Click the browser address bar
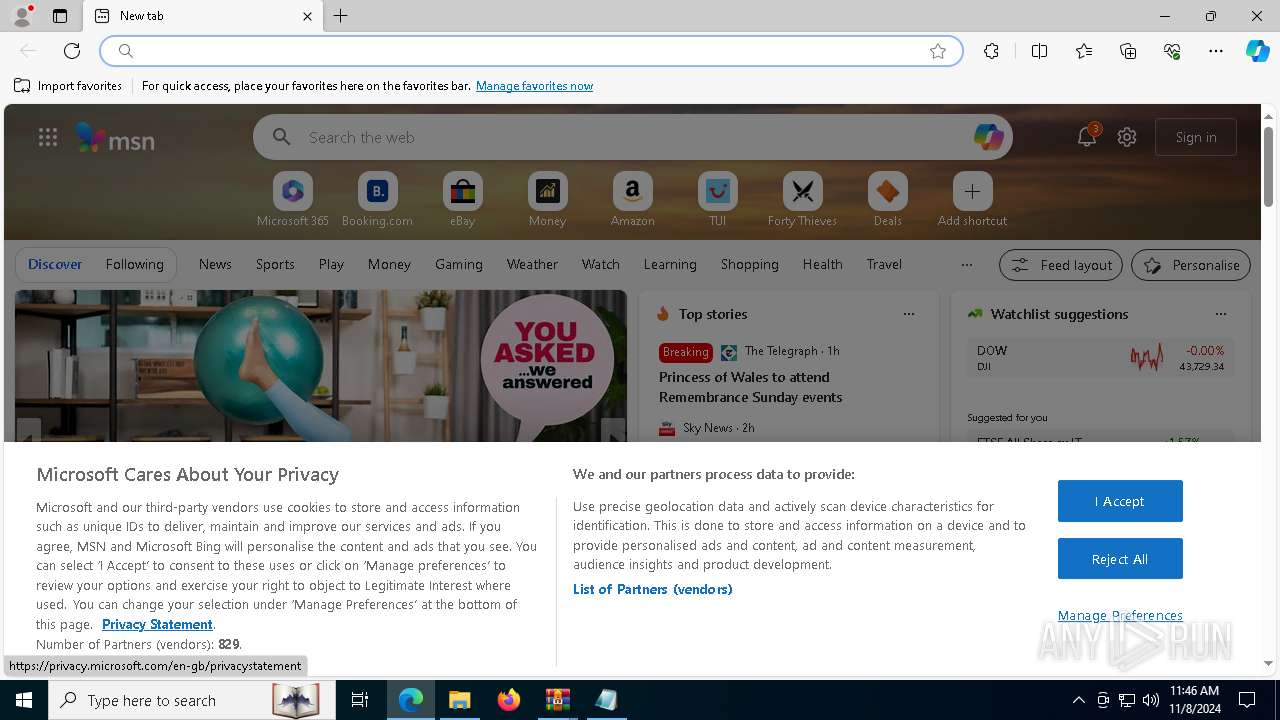 (x=530, y=51)
